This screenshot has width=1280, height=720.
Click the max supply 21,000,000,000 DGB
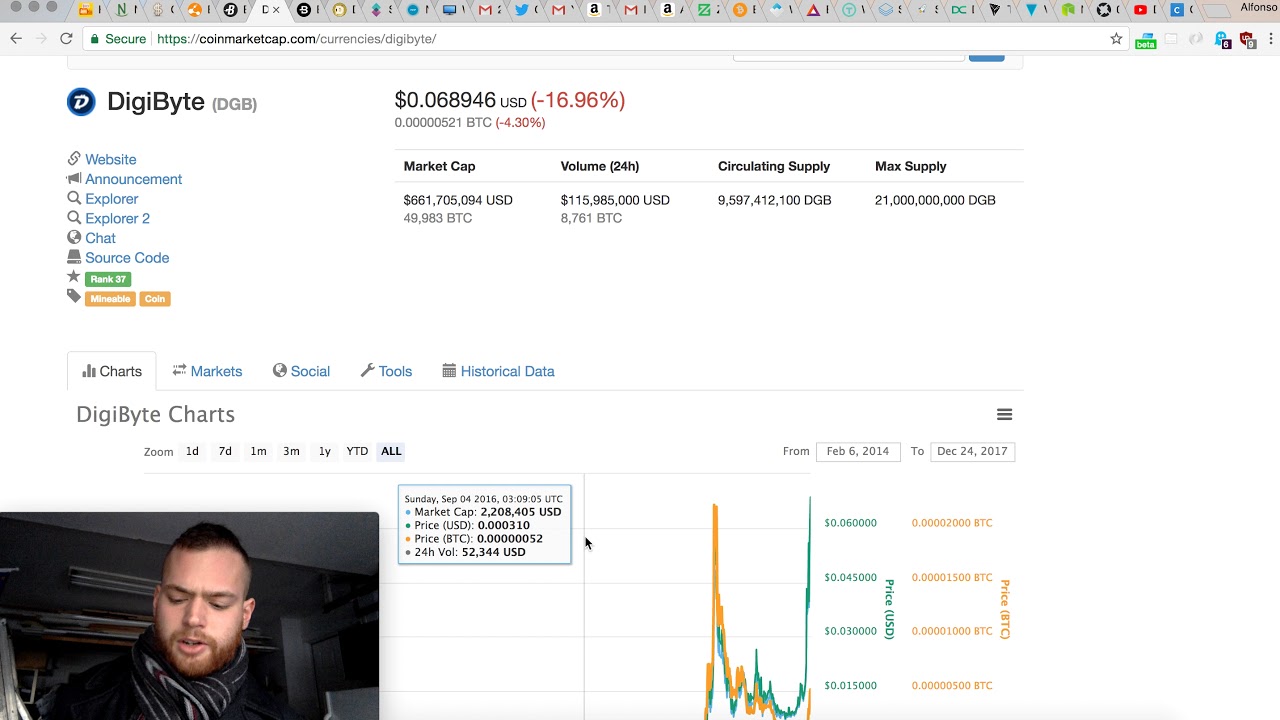[x=935, y=200]
